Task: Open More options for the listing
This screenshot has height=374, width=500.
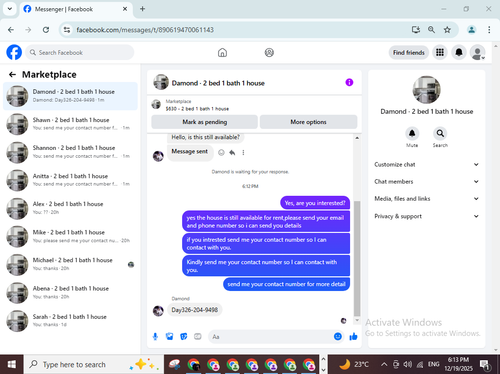Action: click(x=308, y=122)
